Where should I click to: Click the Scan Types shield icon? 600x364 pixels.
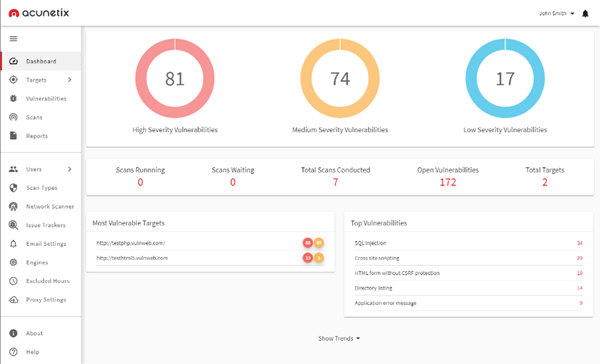coord(13,188)
